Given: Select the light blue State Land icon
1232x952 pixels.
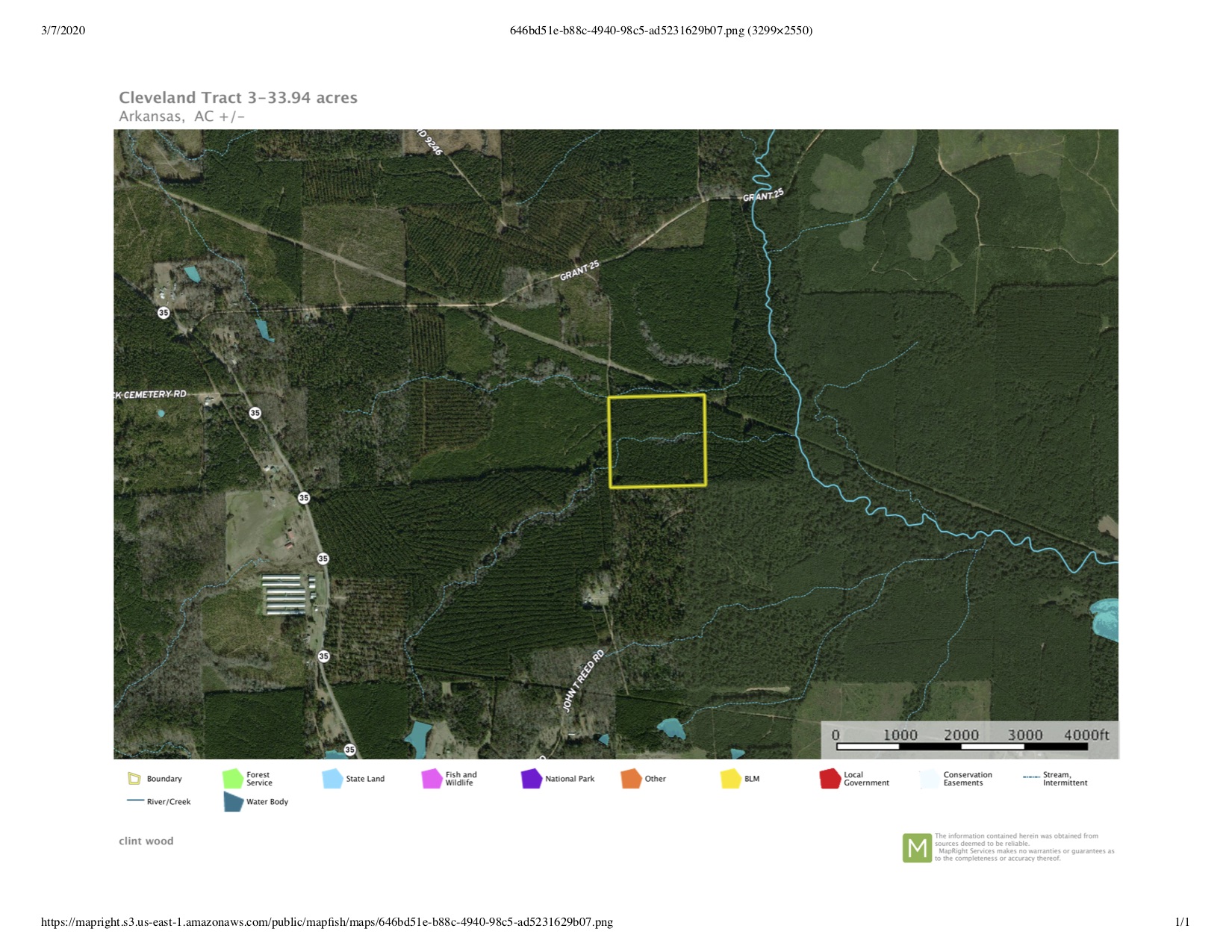Looking at the screenshot, I should tap(332, 779).
